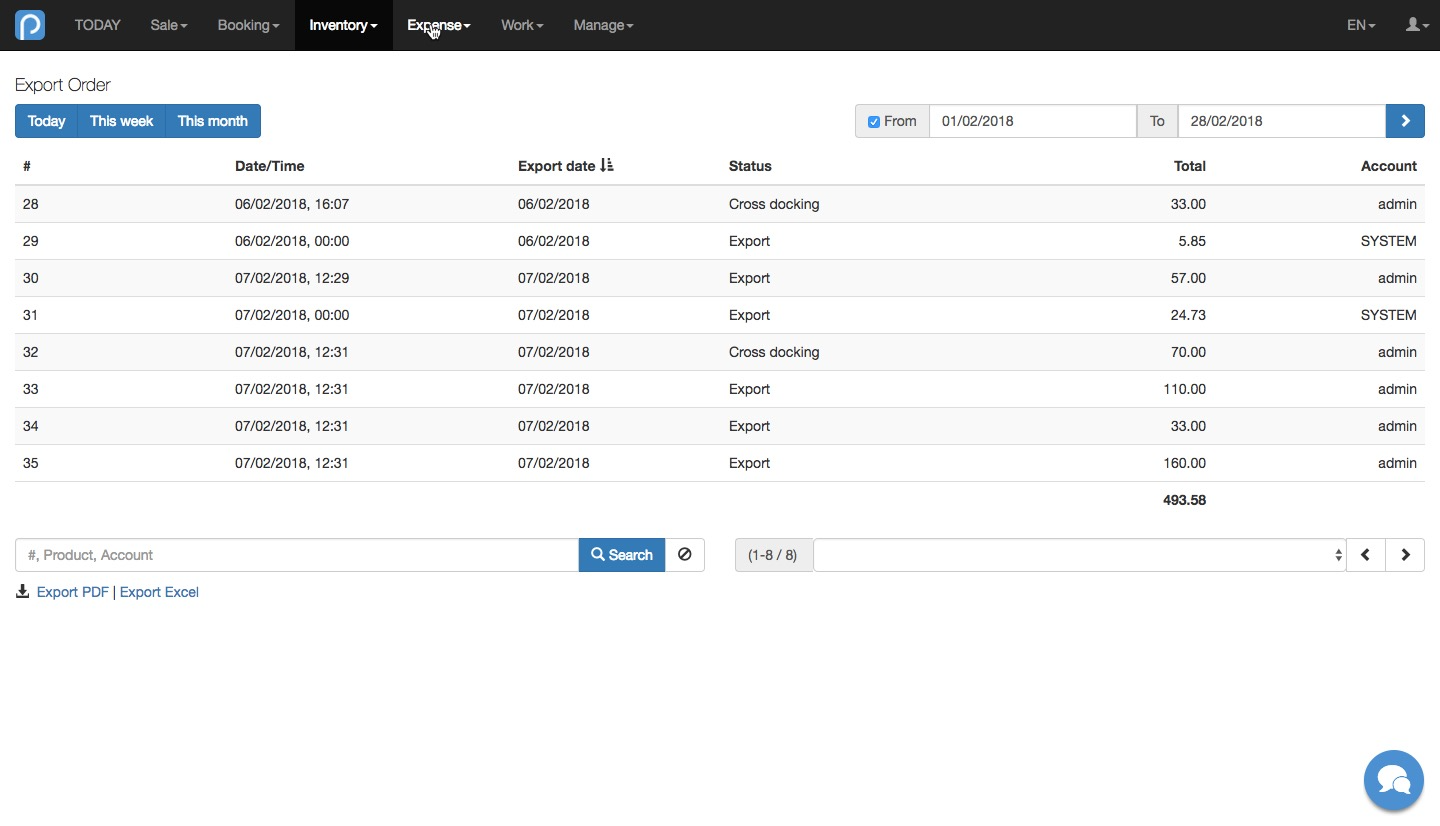Select order number 32
The image size is (1440, 826).
31,352
